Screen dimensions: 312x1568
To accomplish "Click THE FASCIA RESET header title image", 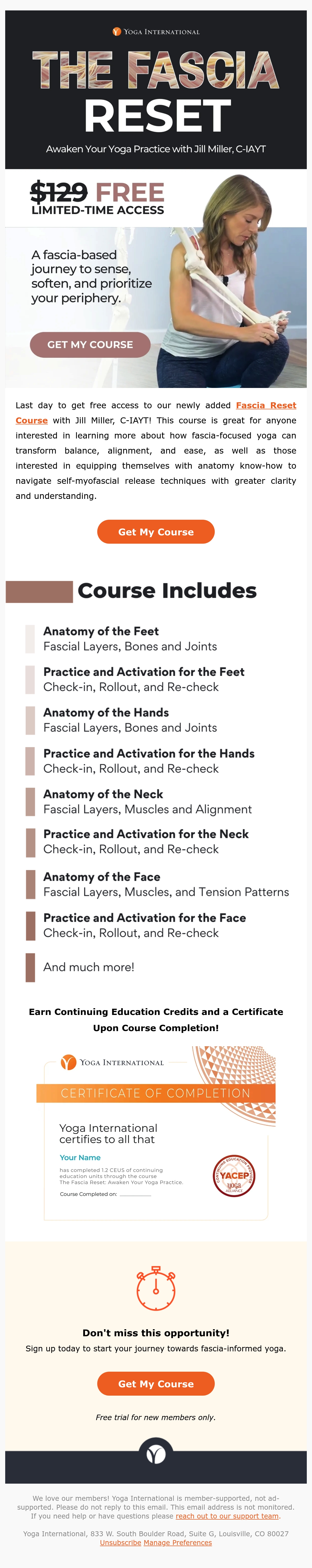I will (x=156, y=91).
